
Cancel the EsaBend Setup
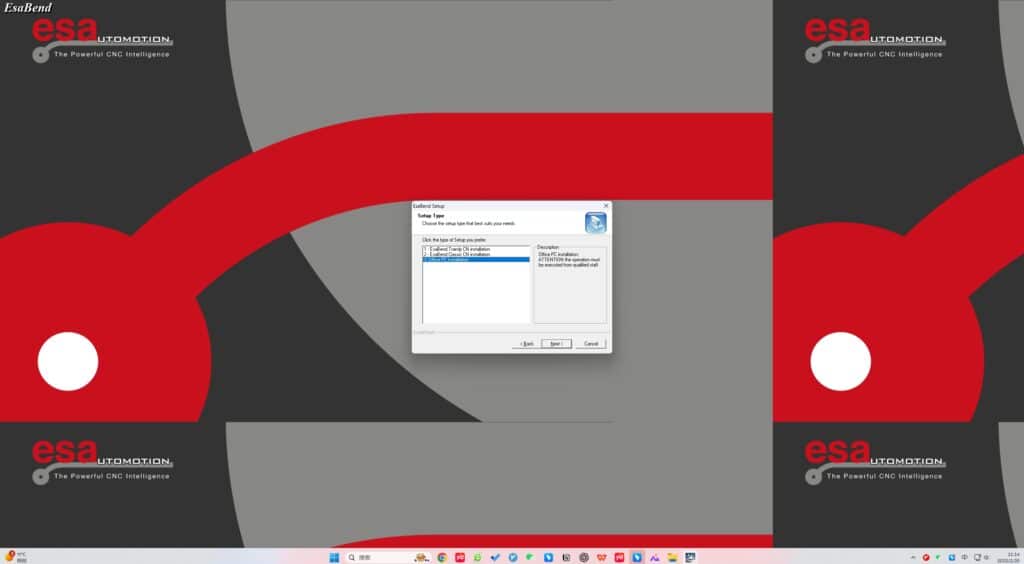point(591,343)
